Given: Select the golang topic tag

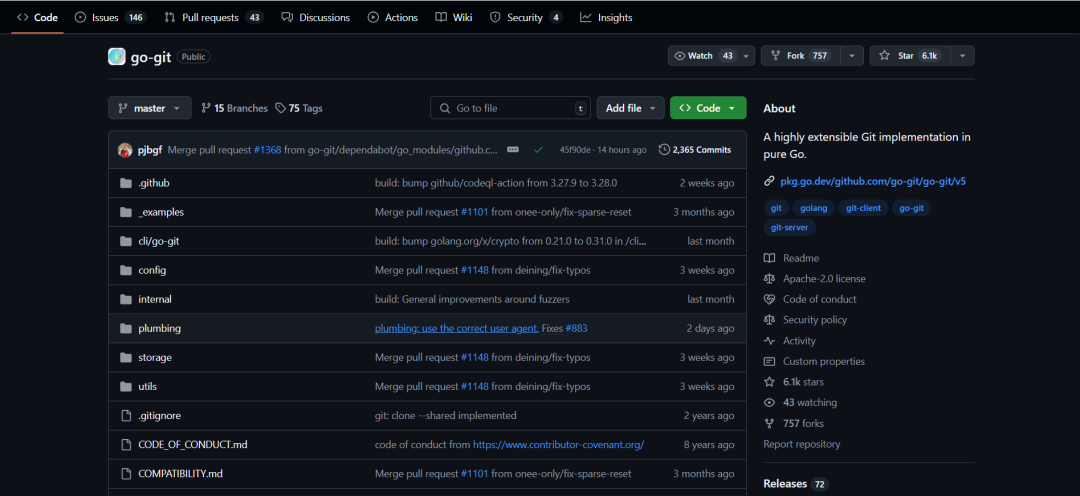Looking at the screenshot, I should [814, 207].
